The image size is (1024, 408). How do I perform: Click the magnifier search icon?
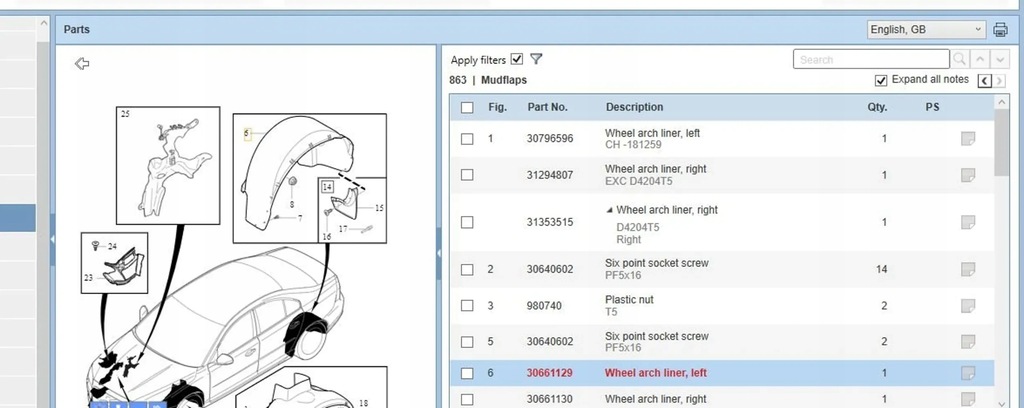[x=959, y=59]
